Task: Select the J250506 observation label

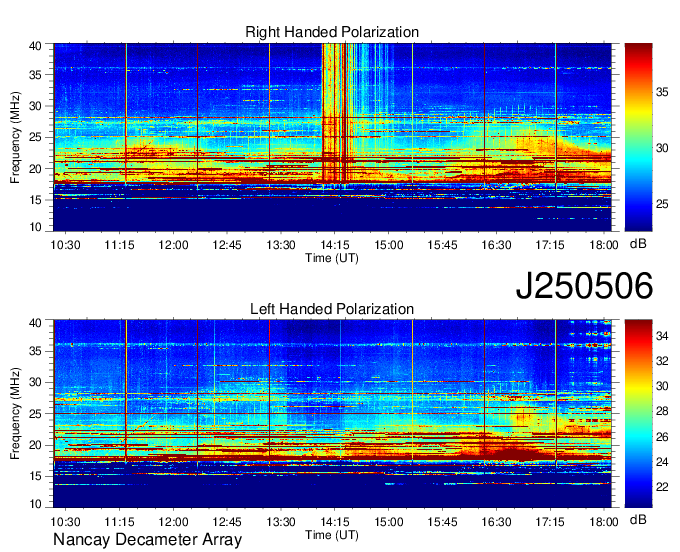Action: 584,286
